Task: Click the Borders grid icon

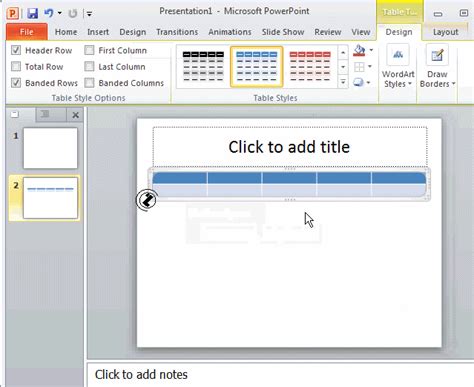Action: (x=359, y=67)
